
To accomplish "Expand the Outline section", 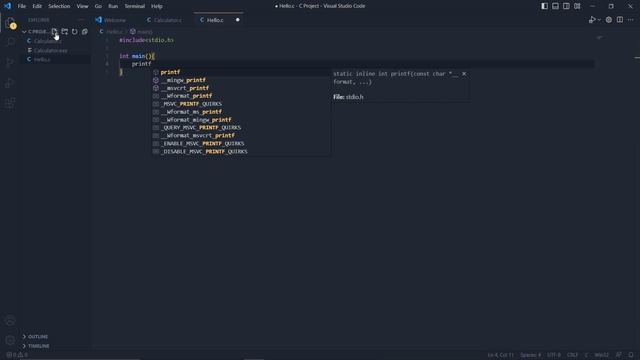I will (x=38, y=337).
